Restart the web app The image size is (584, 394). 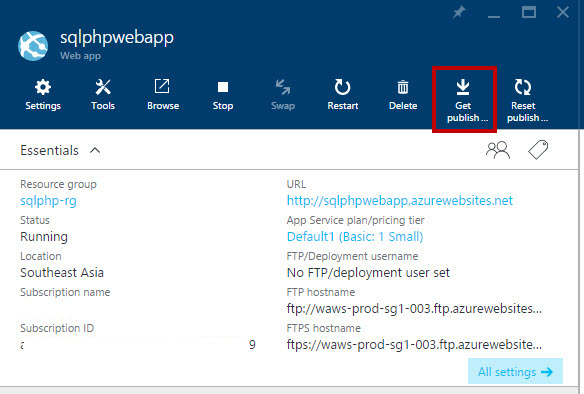[x=343, y=95]
